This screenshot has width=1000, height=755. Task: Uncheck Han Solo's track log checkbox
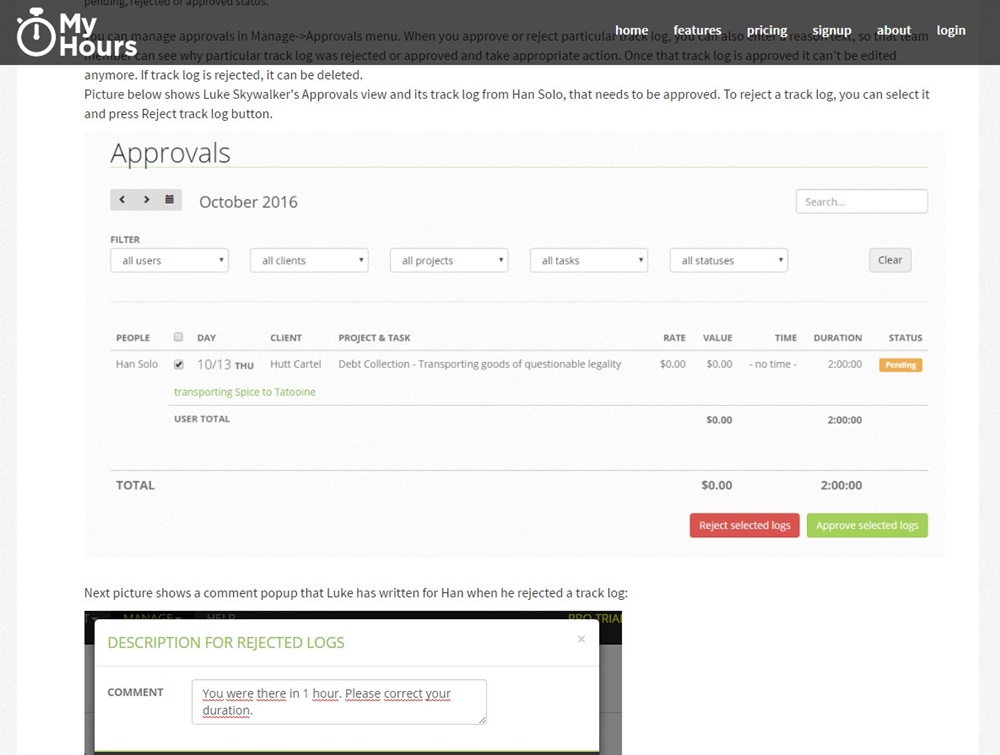click(x=179, y=364)
